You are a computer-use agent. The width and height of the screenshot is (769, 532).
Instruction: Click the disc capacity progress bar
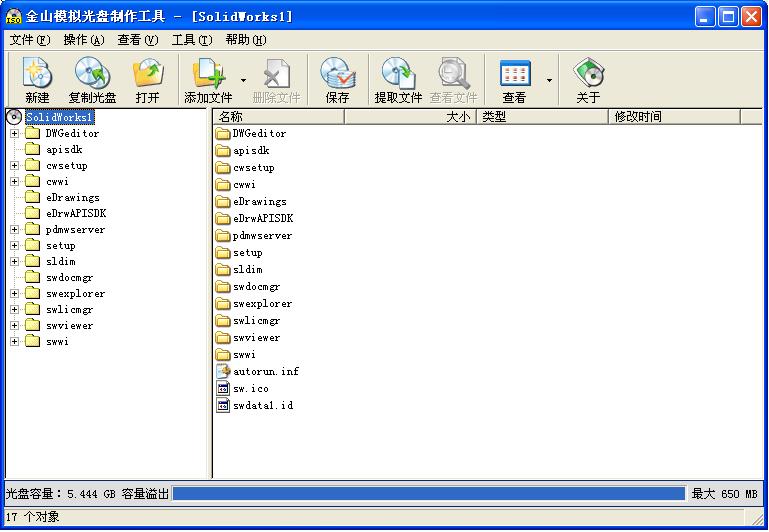point(429,494)
